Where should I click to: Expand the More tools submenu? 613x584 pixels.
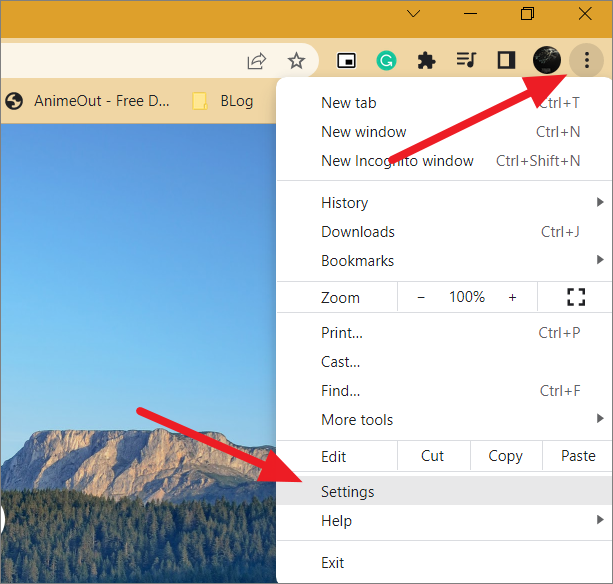click(444, 420)
